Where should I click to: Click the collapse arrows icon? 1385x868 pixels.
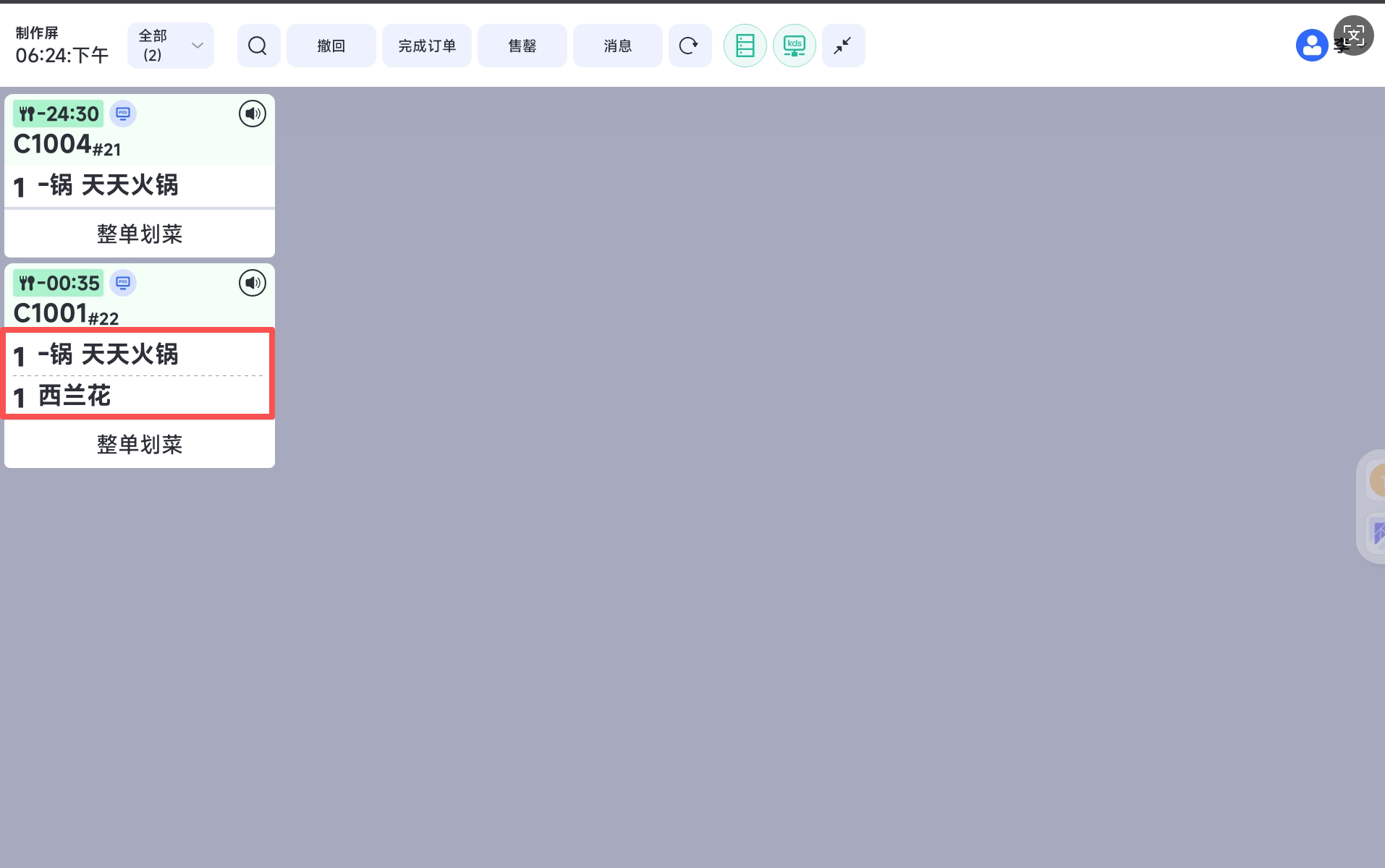pyautogui.click(x=843, y=46)
